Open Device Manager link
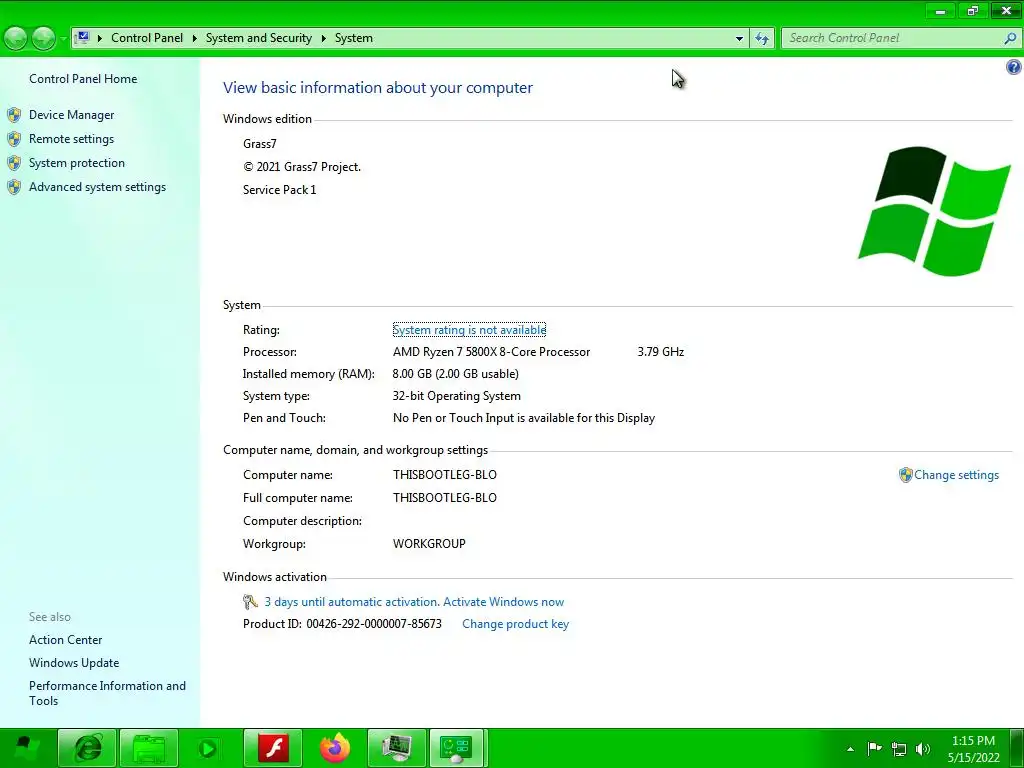 71,114
